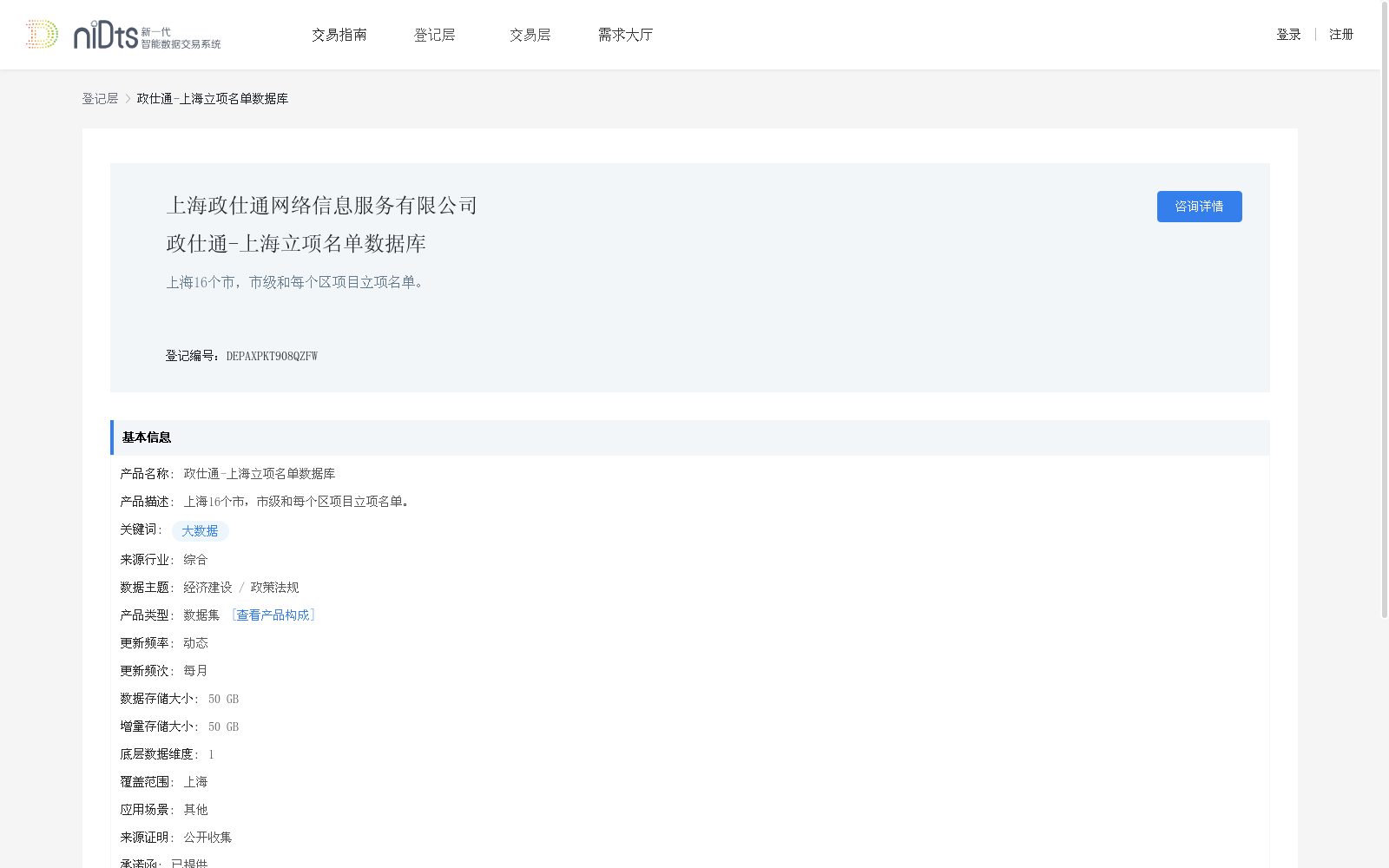Select the header description 上海16个市 text
The image size is (1389, 868).
click(x=296, y=282)
